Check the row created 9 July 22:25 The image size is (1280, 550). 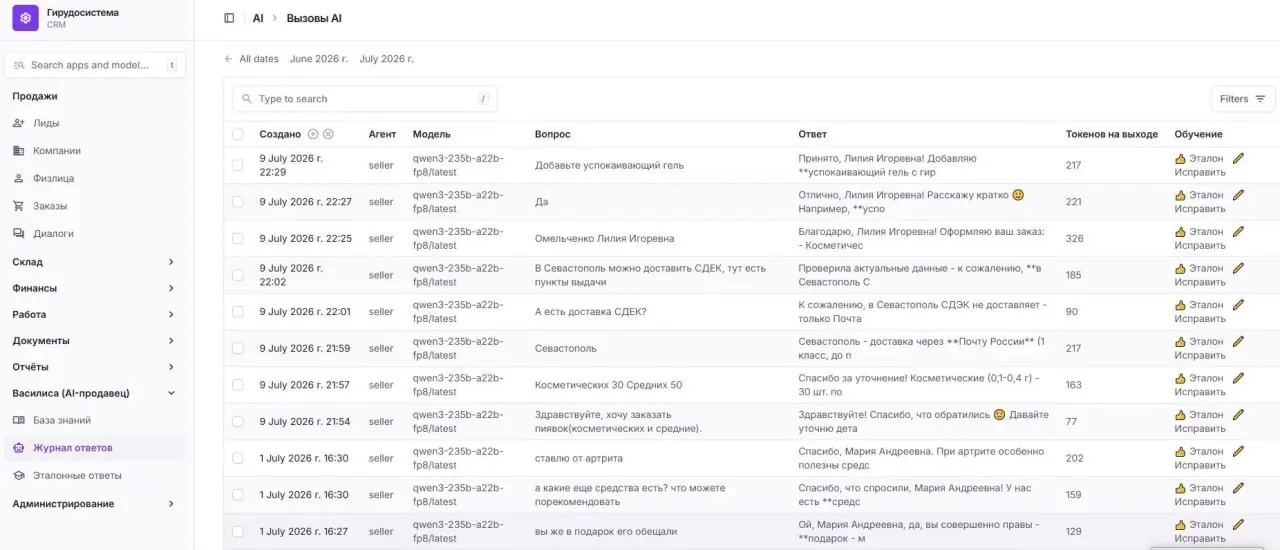pos(237,238)
